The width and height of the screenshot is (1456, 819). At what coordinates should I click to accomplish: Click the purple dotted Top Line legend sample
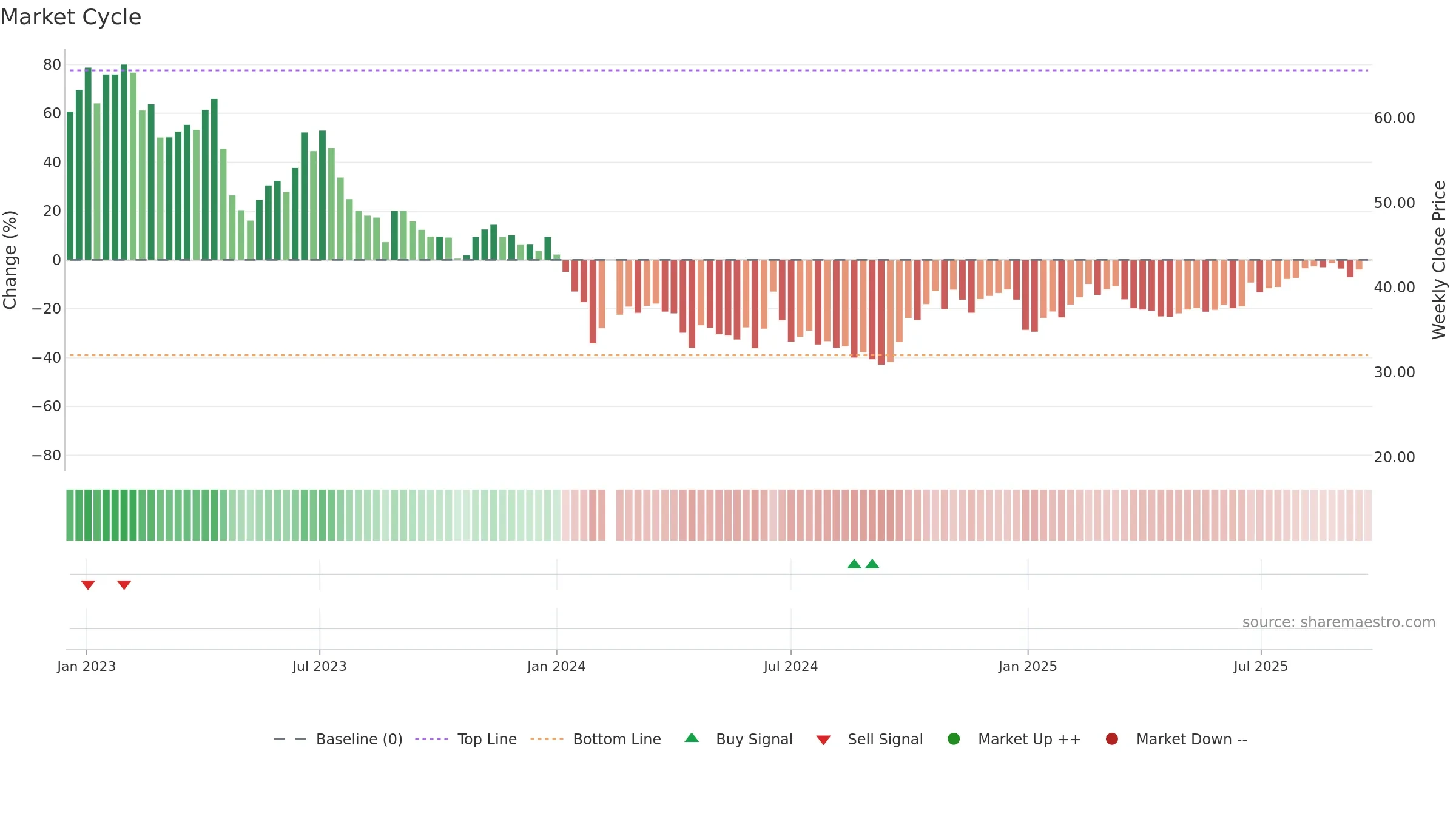click(431, 739)
